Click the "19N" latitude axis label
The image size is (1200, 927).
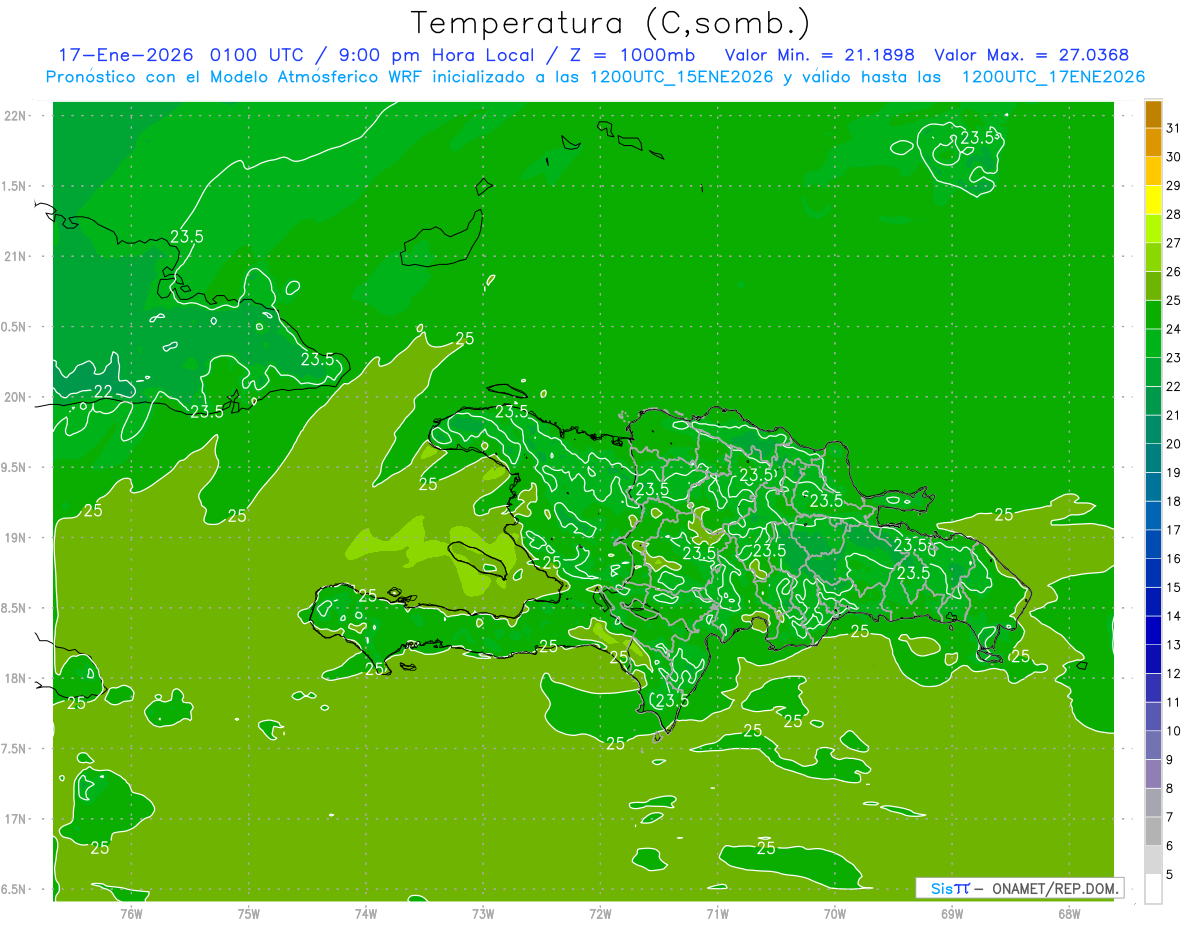(x=15, y=538)
